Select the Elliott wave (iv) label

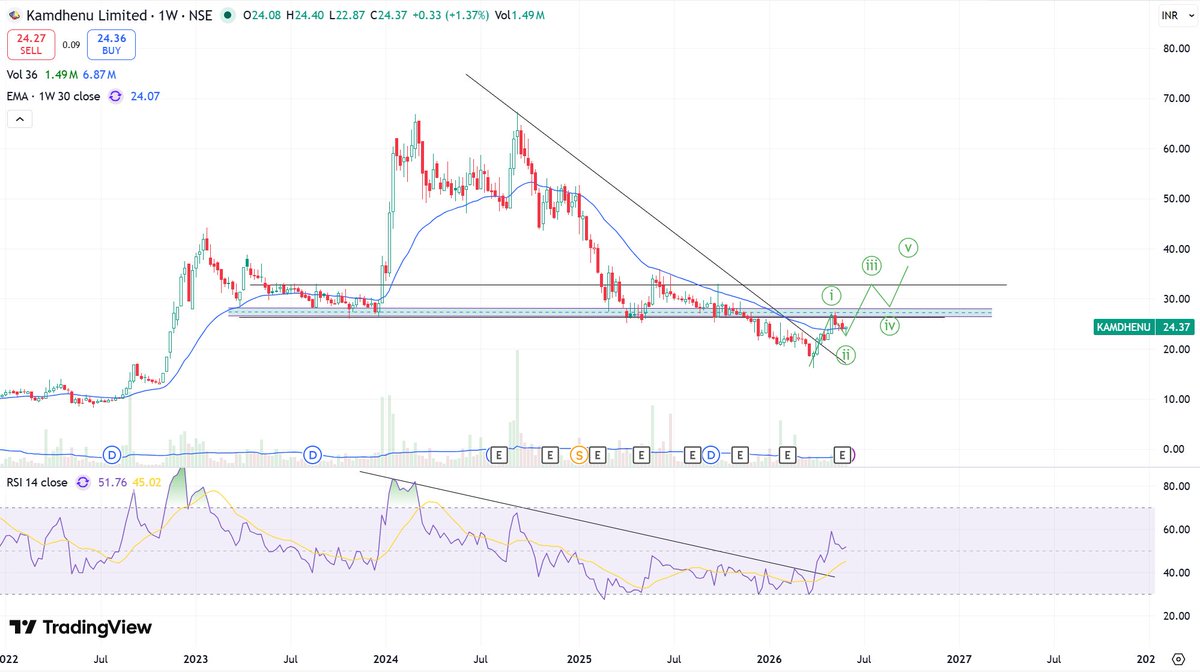(x=891, y=325)
